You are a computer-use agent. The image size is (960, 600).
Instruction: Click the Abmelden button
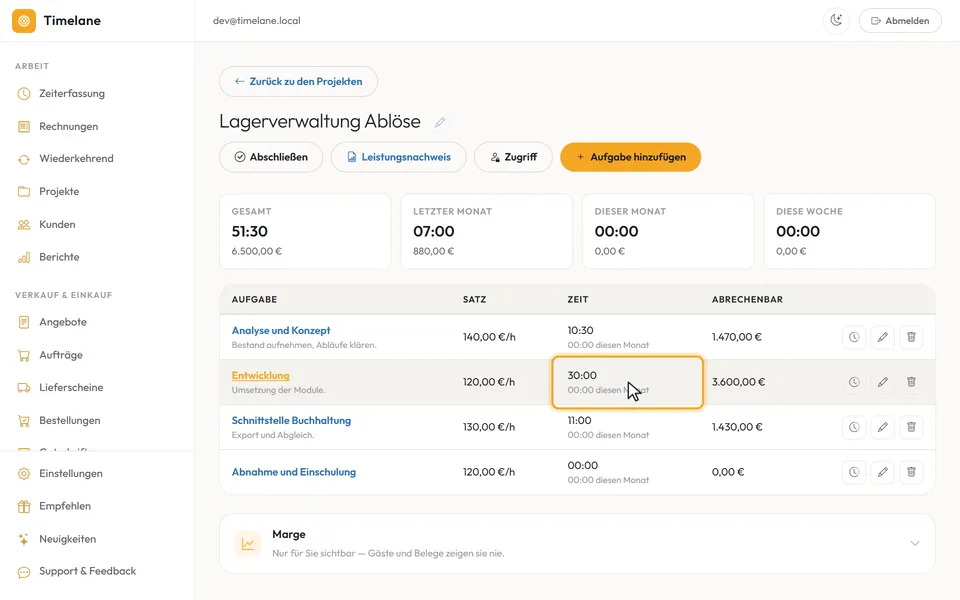900,21
